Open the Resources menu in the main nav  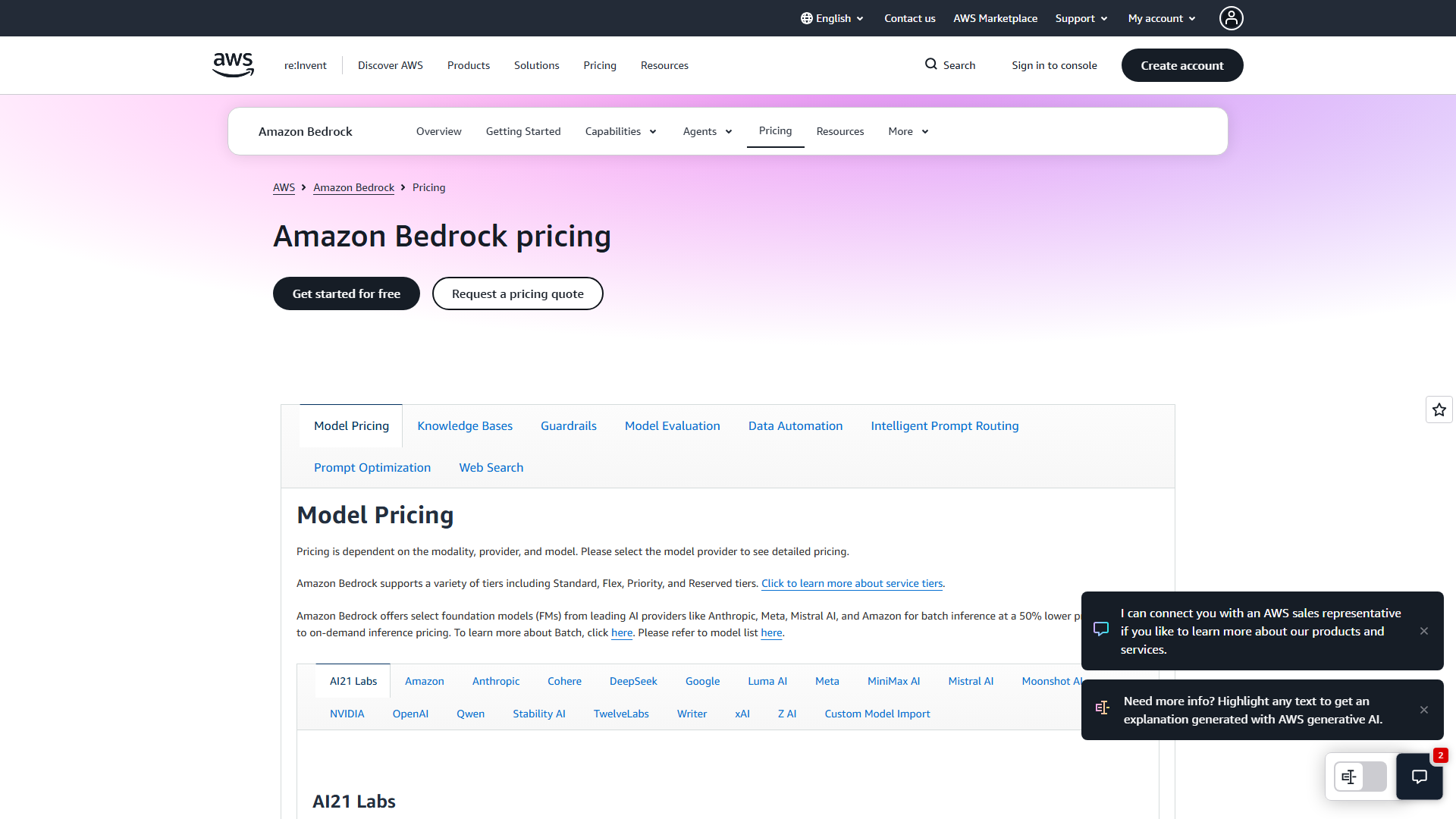coord(664,65)
